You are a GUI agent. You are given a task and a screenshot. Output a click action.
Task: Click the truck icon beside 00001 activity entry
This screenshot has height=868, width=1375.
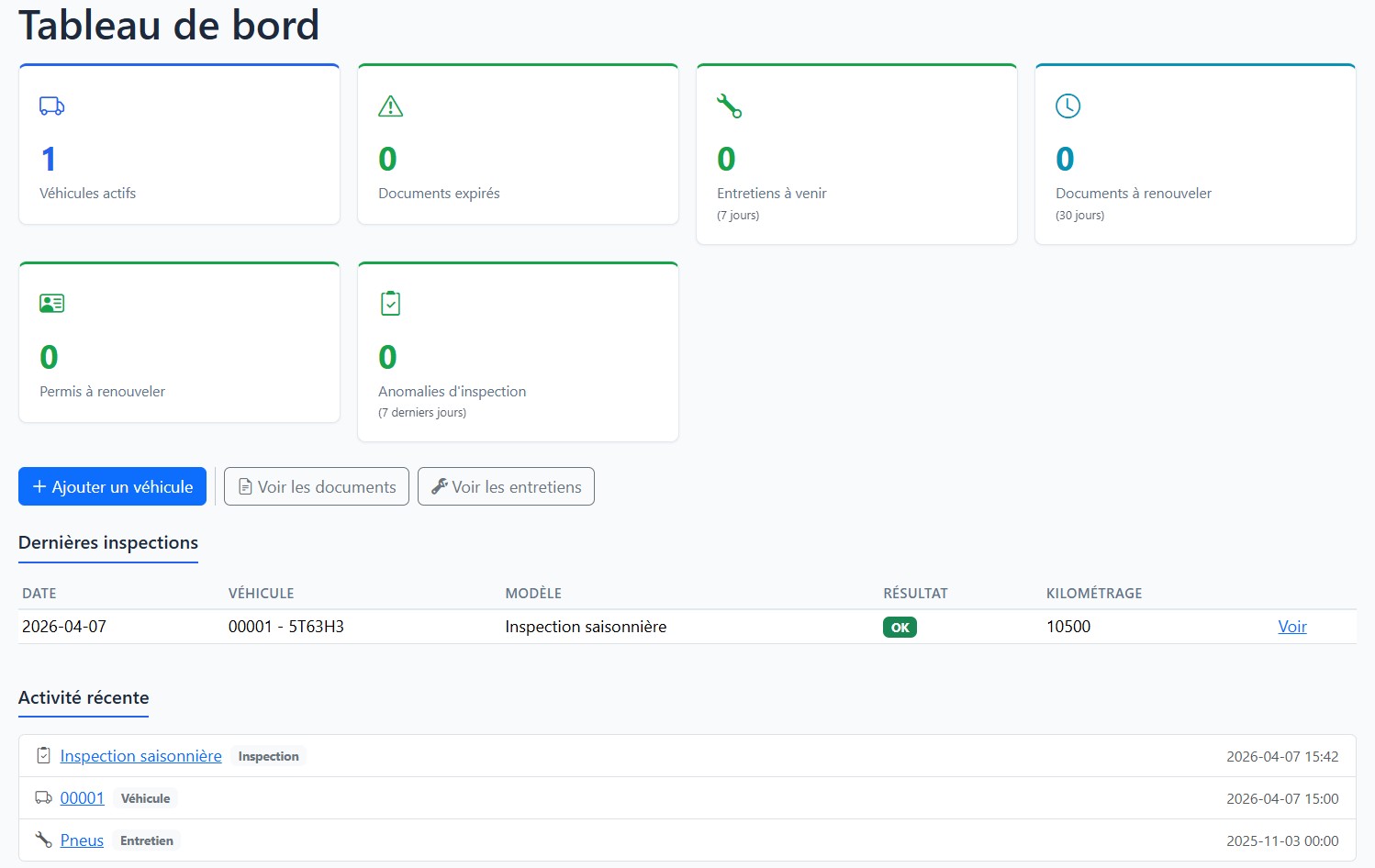pyautogui.click(x=43, y=798)
